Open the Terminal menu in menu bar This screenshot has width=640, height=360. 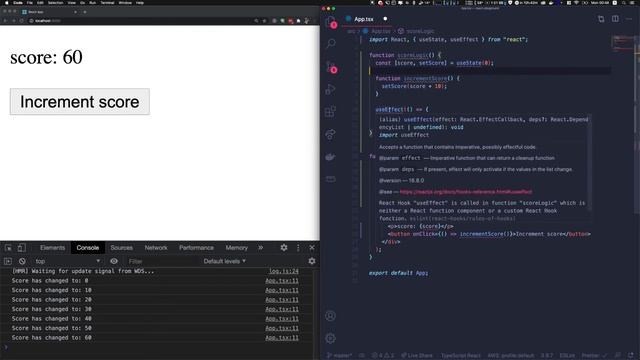pyautogui.click(x=107, y=2)
